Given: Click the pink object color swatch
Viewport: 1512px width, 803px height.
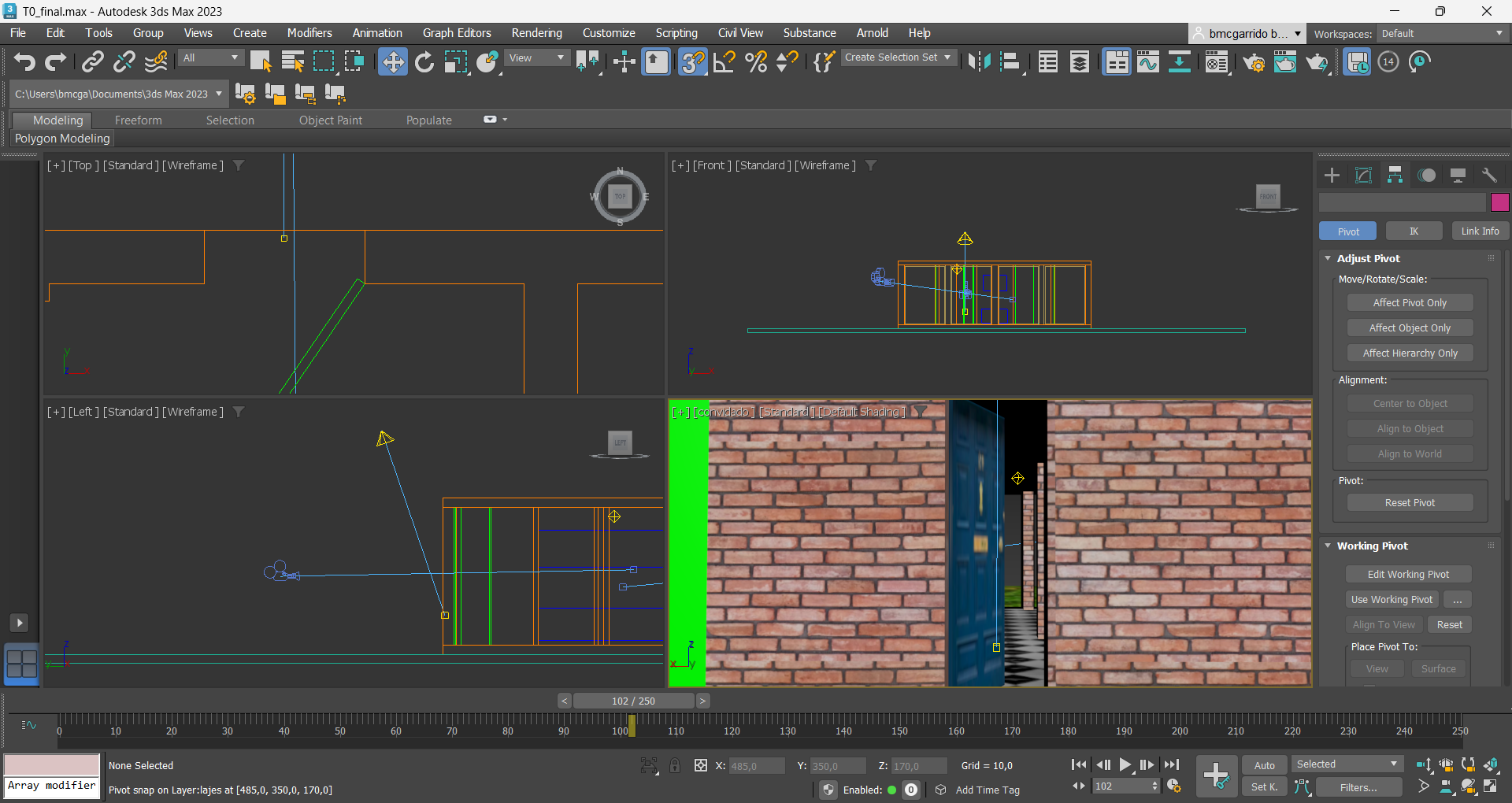Looking at the screenshot, I should (x=1499, y=202).
